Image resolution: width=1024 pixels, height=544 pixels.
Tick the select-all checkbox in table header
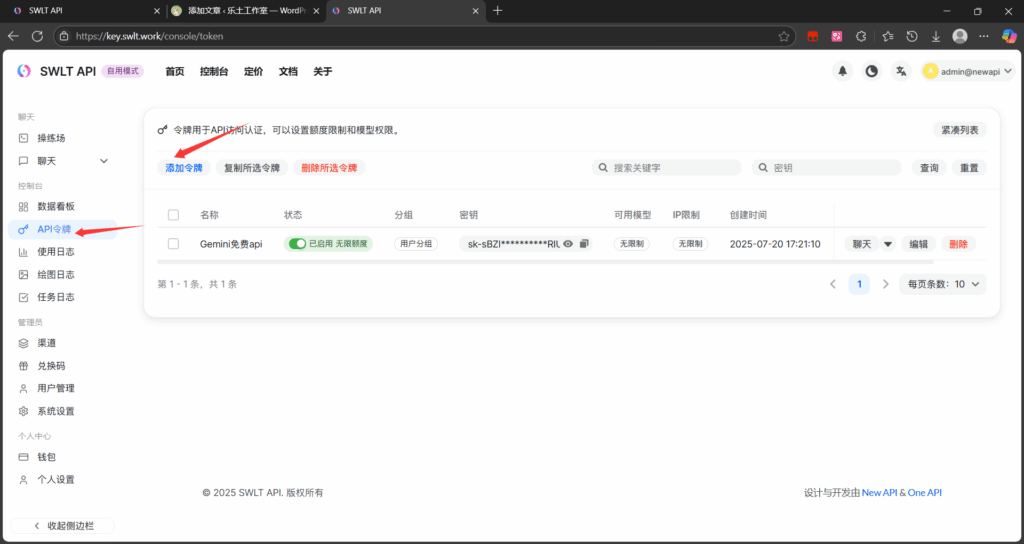pos(174,215)
